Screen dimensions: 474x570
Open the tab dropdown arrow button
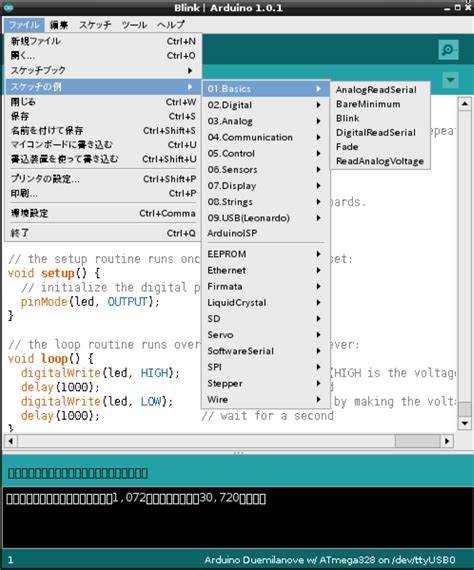(x=450, y=80)
